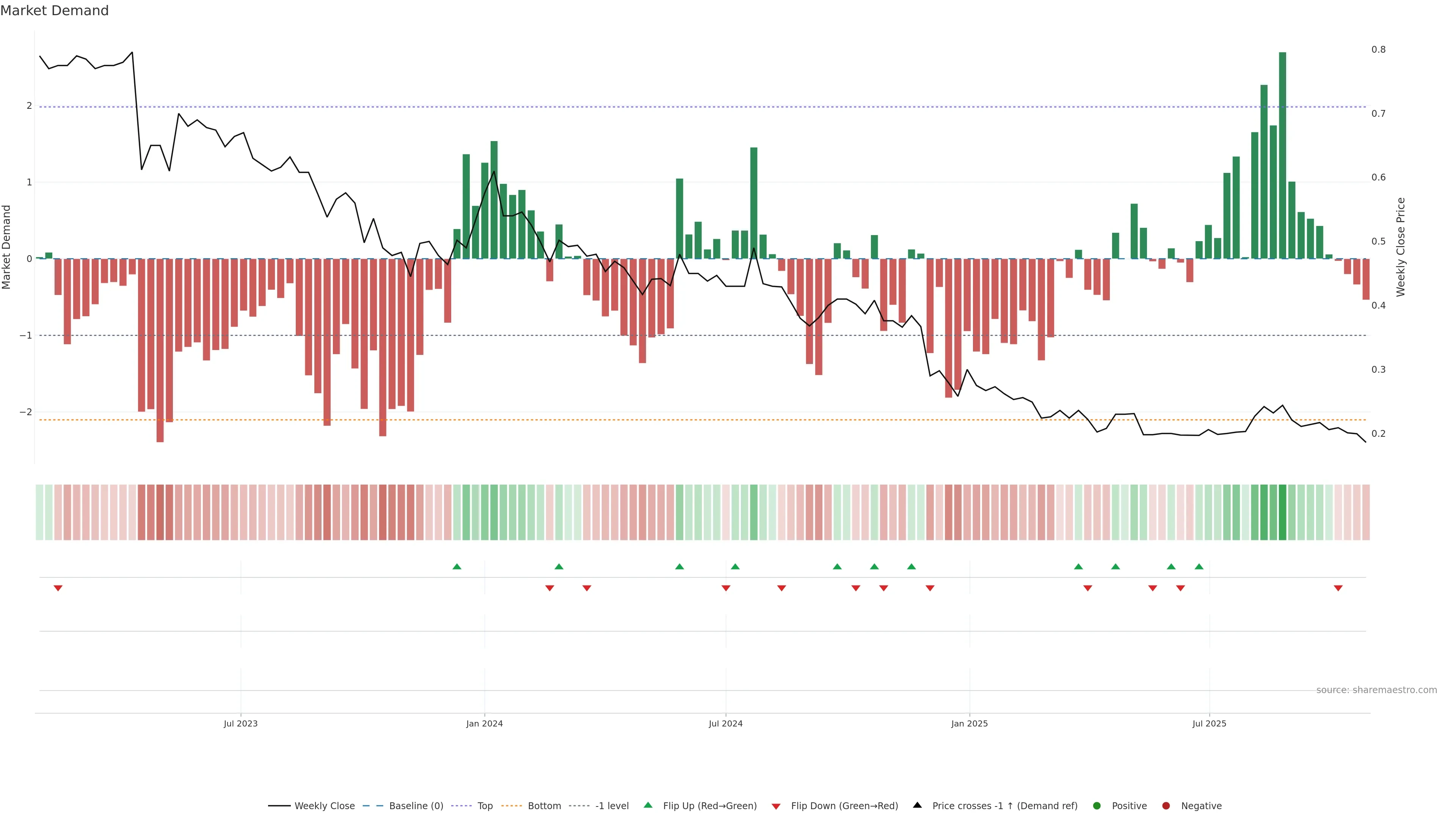Image resolution: width=1456 pixels, height=819 pixels.
Task: Click the green Positive legend circle
Action: point(1097,805)
